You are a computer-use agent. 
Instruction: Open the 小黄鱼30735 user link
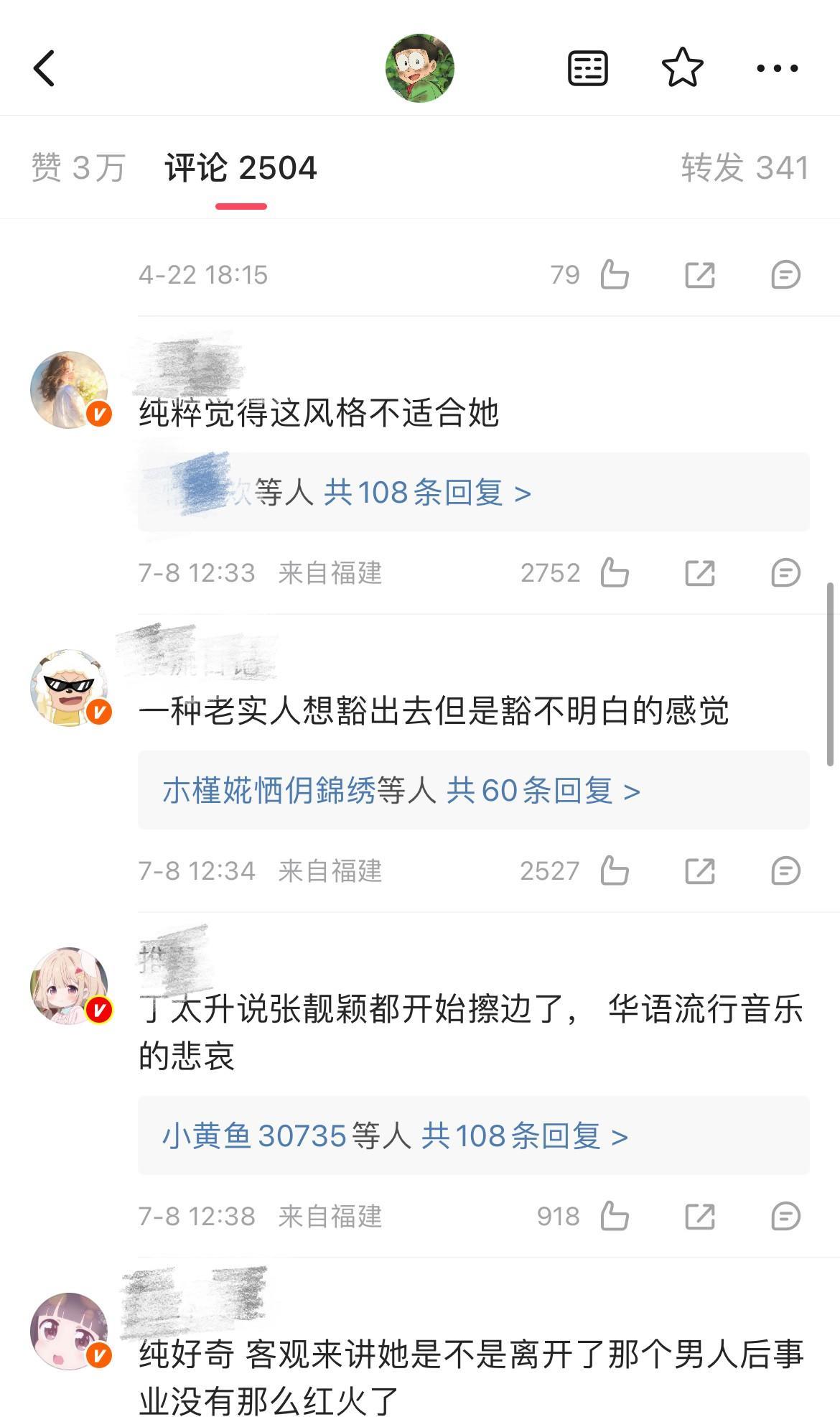click(255, 1136)
